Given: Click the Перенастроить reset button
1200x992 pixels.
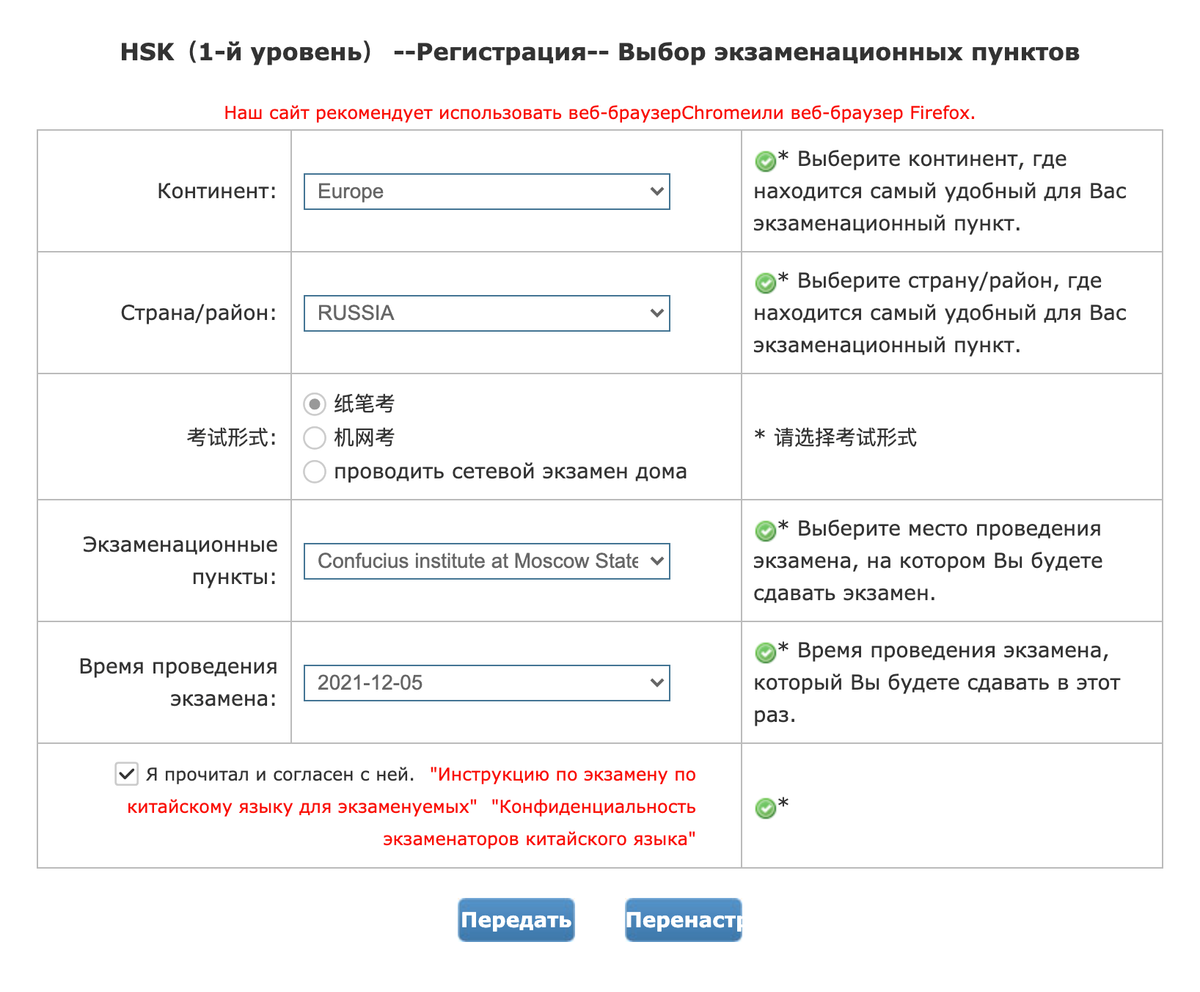Looking at the screenshot, I should point(683,920).
